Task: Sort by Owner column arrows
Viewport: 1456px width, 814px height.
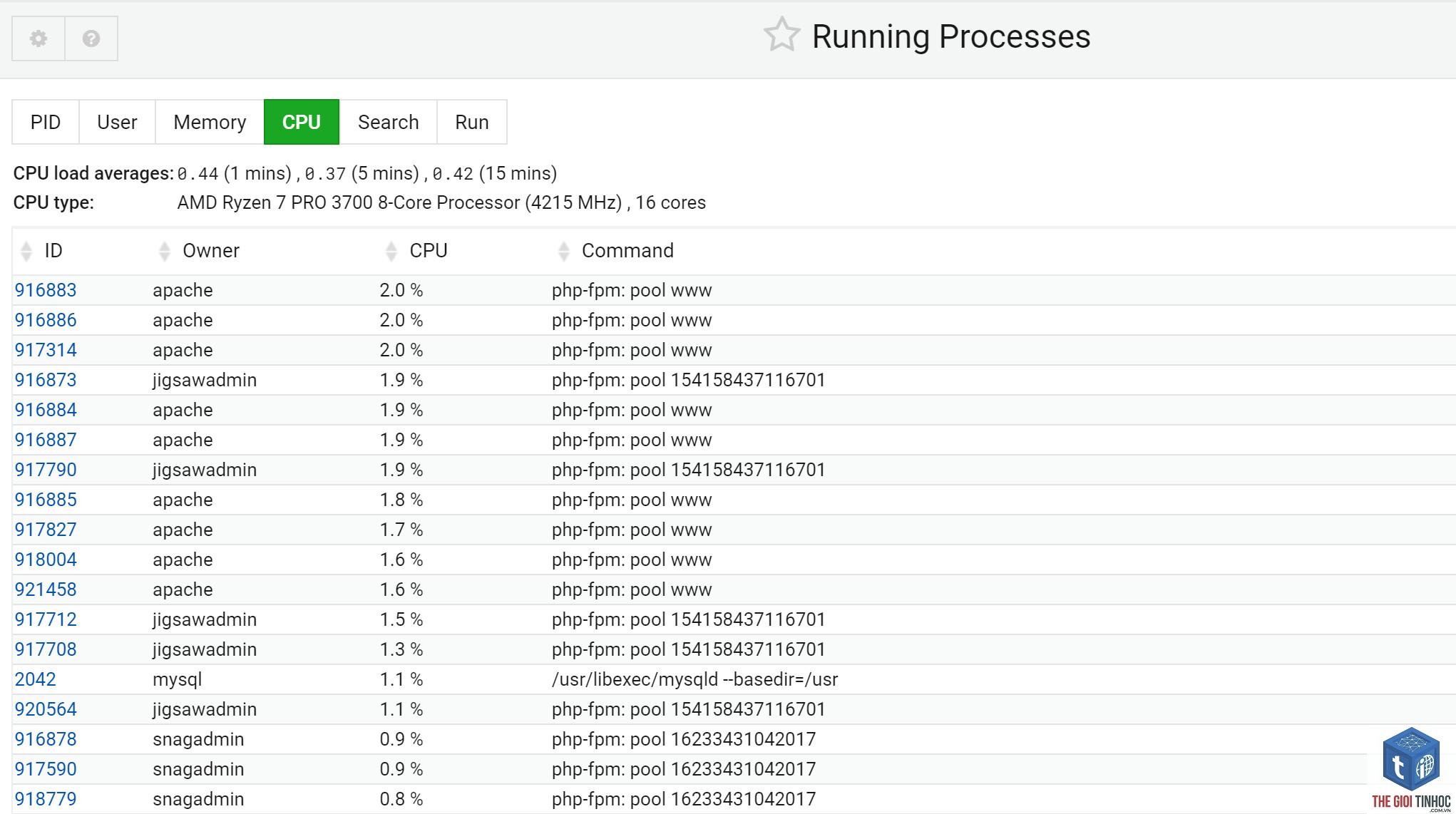Action: click(x=165, y=251)
